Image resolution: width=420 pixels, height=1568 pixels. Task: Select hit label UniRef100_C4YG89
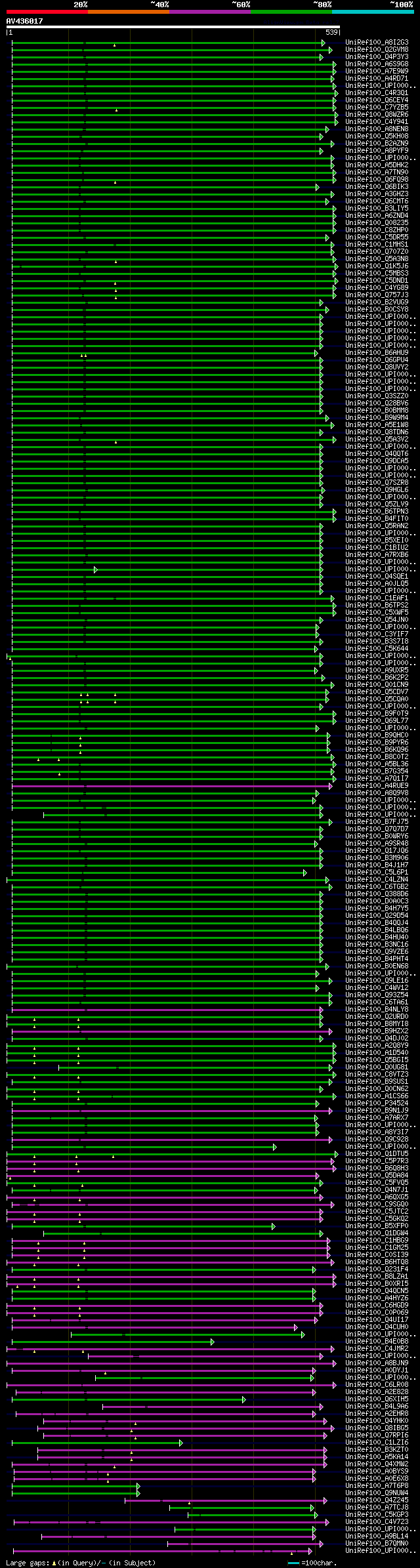pyautogui.click(x=377, y=288)
